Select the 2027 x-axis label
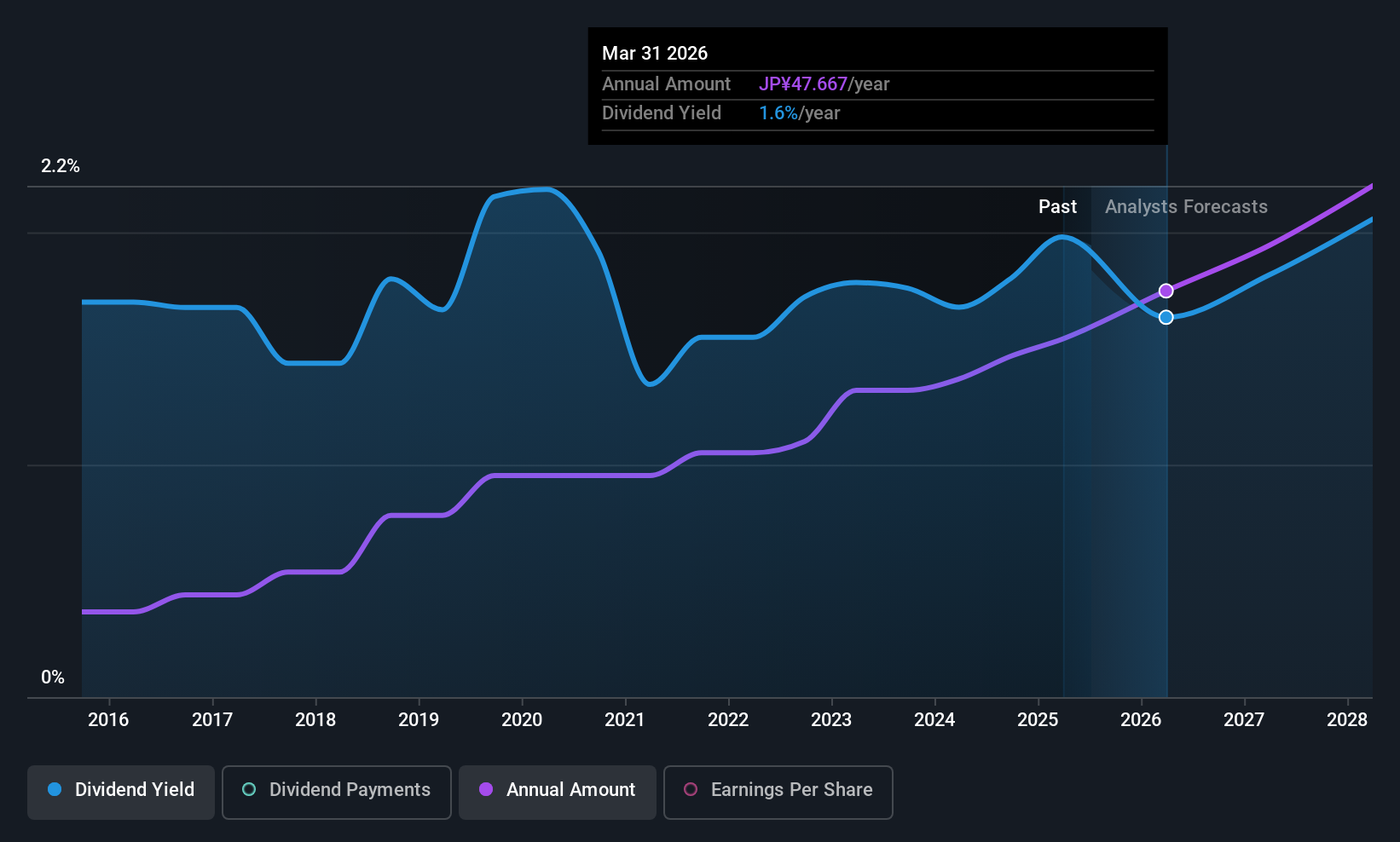 1244,720
